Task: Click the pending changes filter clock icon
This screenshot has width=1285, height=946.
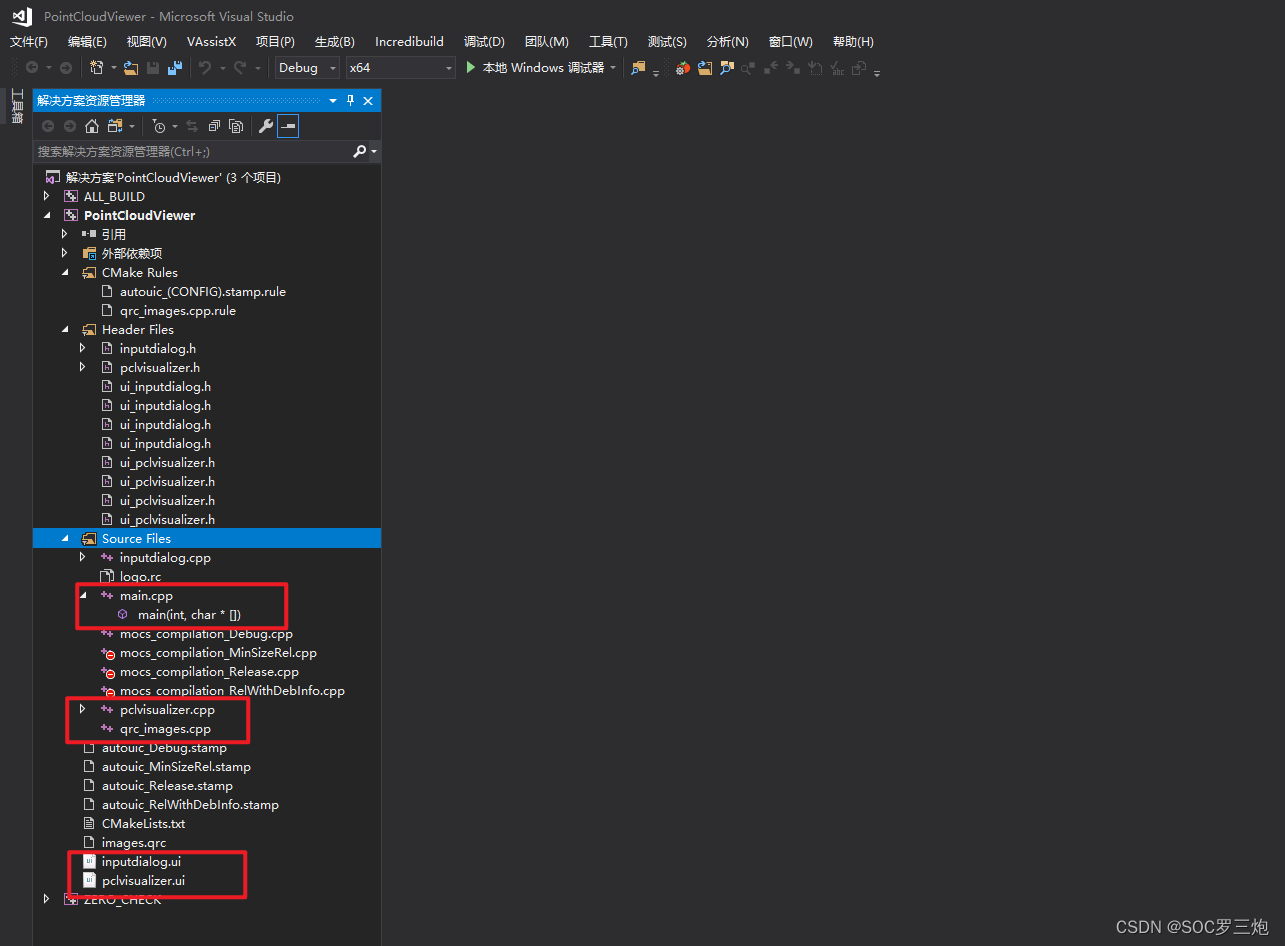Action: click(x=158, y=126)
